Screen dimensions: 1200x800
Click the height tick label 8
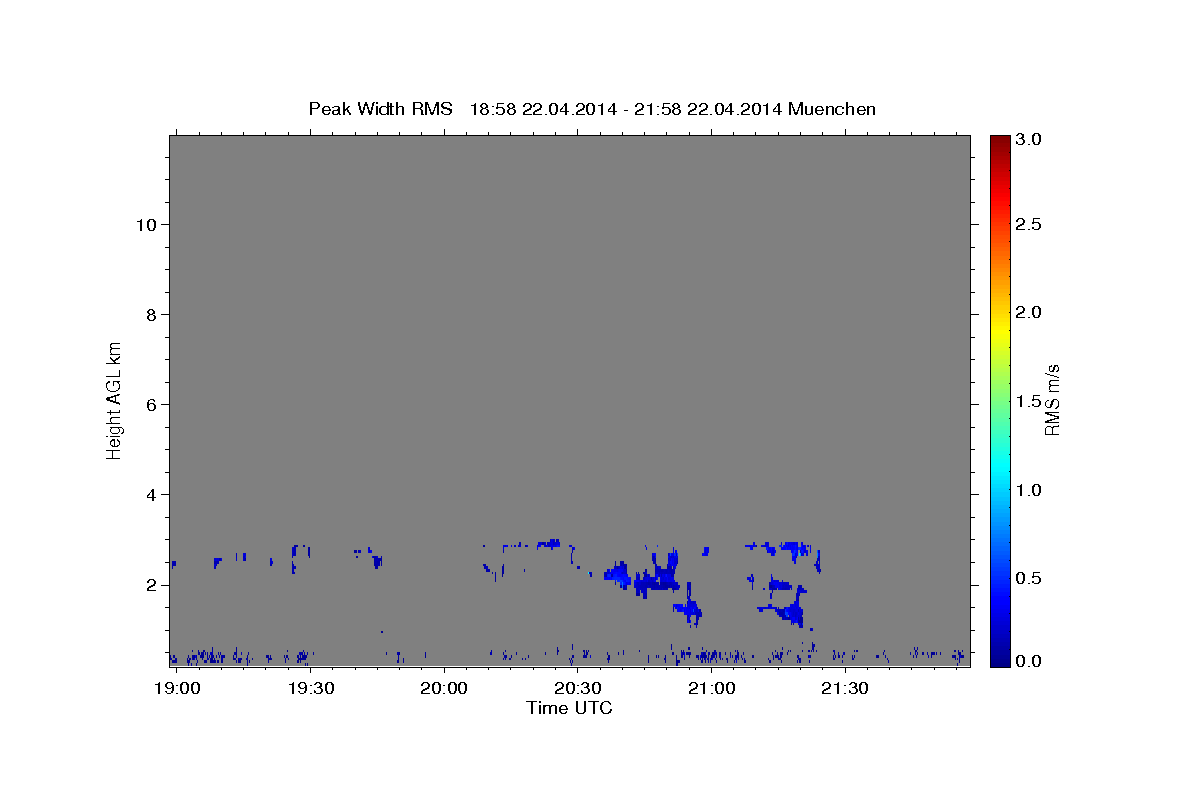coord(149,315)
